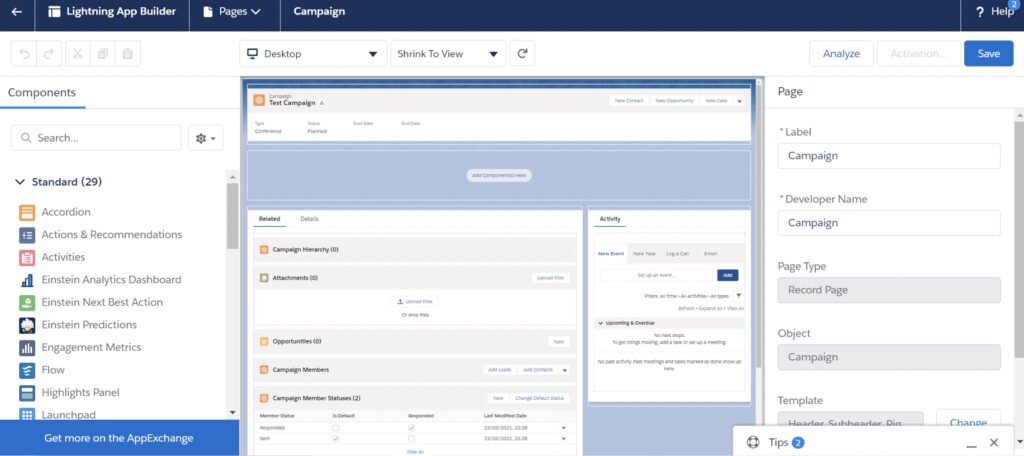This screenshot has width=1024, height=456.
Task: Click the Add button in activity composer
Action: tap(728, 276)
